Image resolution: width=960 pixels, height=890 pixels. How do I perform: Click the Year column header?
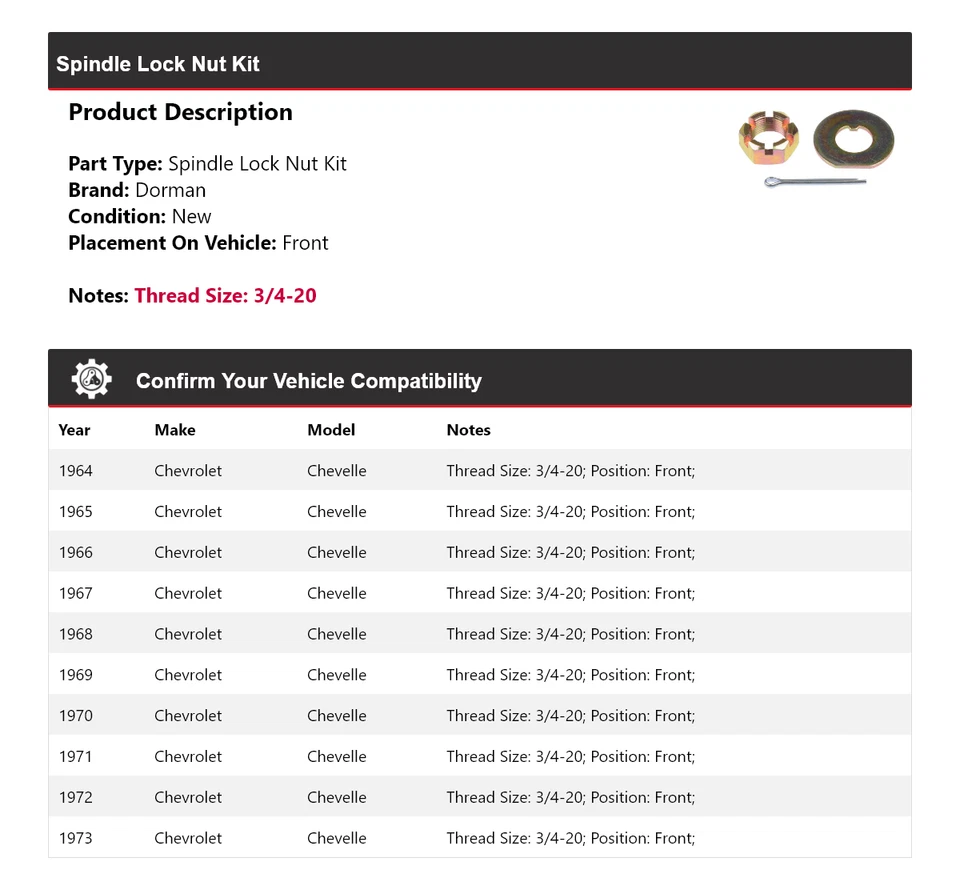pyautogui.click(x=74, y=430)
